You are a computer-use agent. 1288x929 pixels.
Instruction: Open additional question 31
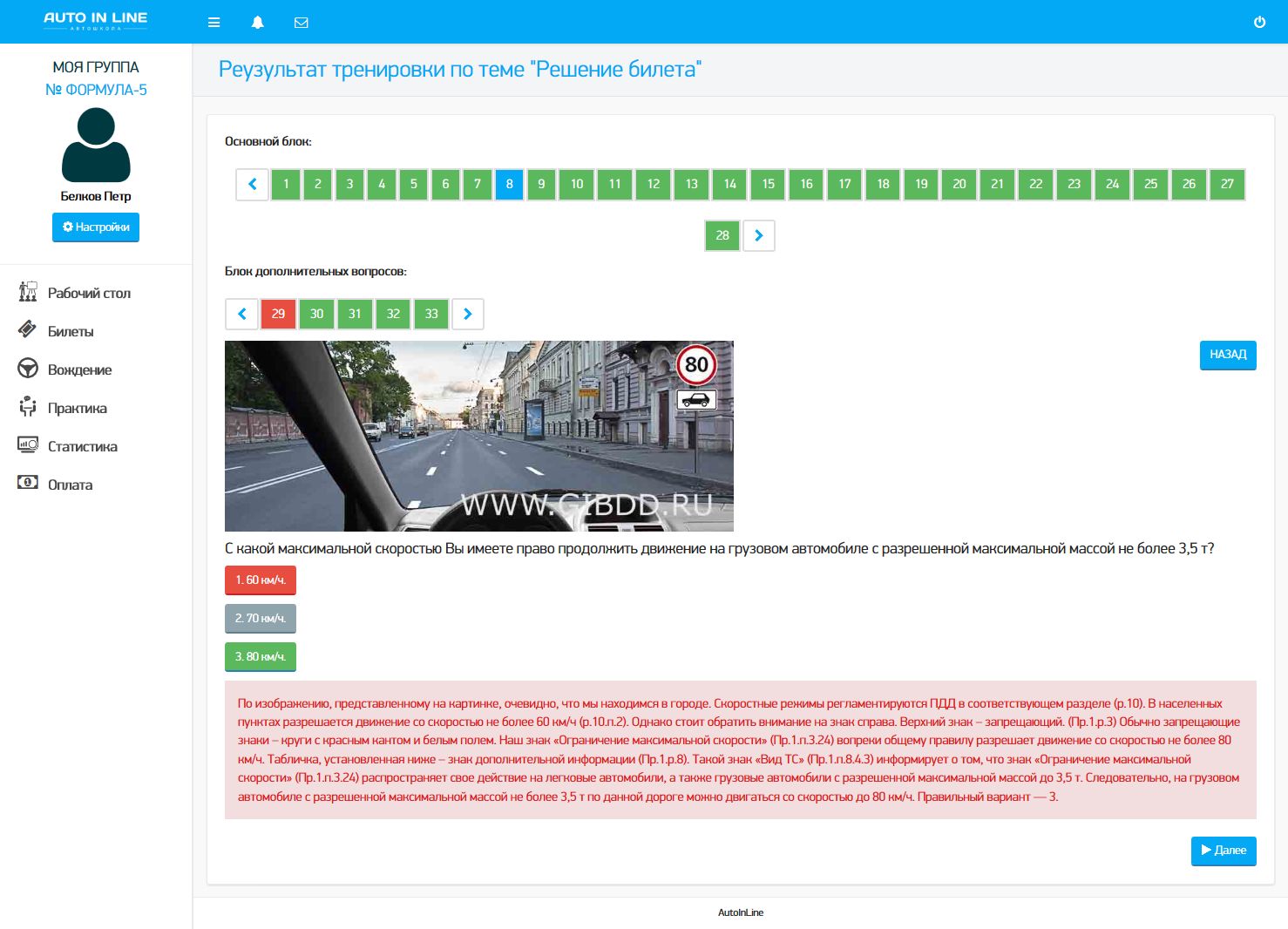(x=355, y=314)
